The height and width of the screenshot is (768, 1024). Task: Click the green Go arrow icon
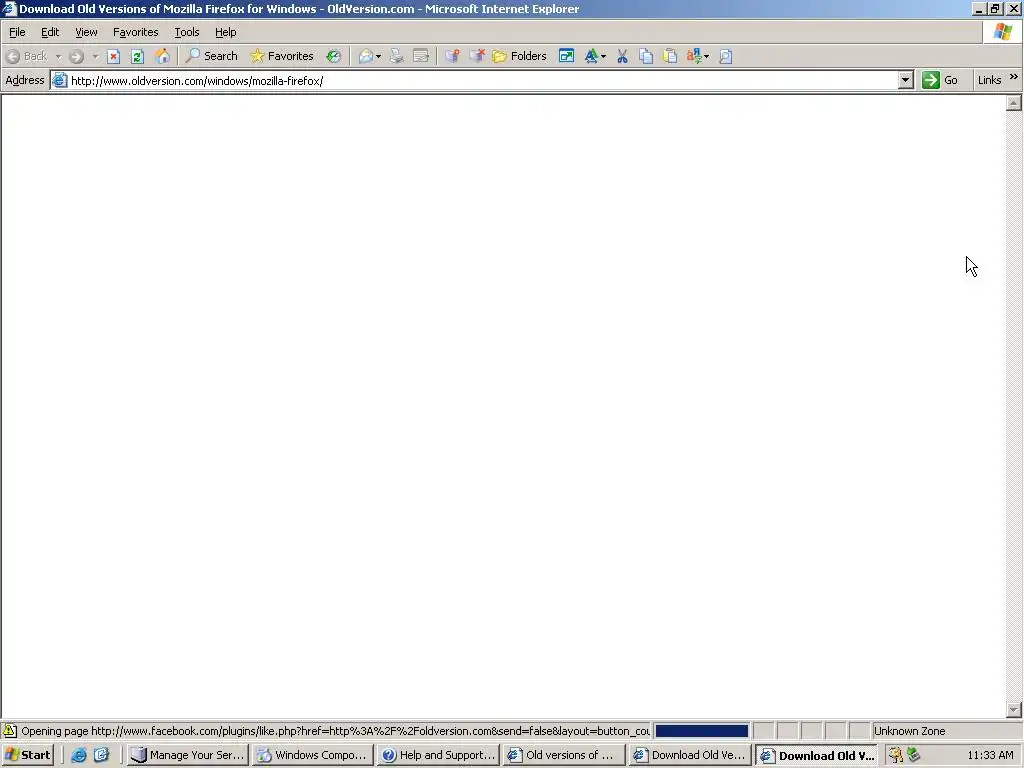tap(931, 80)
